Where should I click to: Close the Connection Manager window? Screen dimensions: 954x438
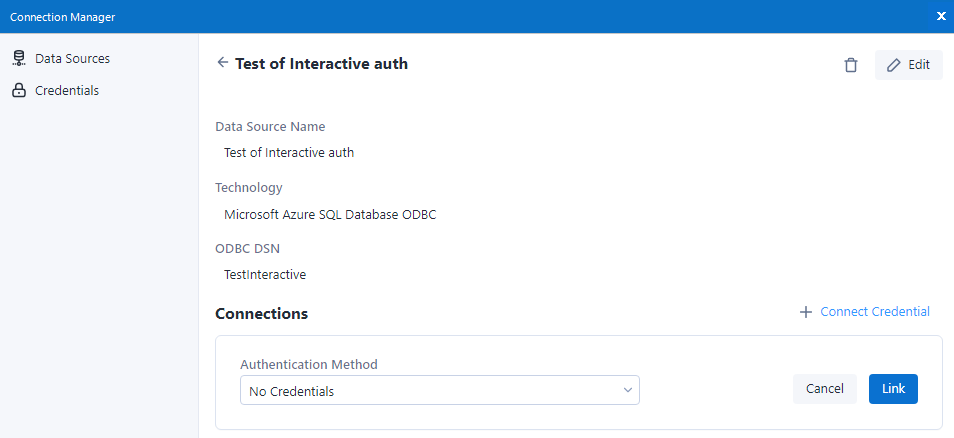tap(940, 16)
